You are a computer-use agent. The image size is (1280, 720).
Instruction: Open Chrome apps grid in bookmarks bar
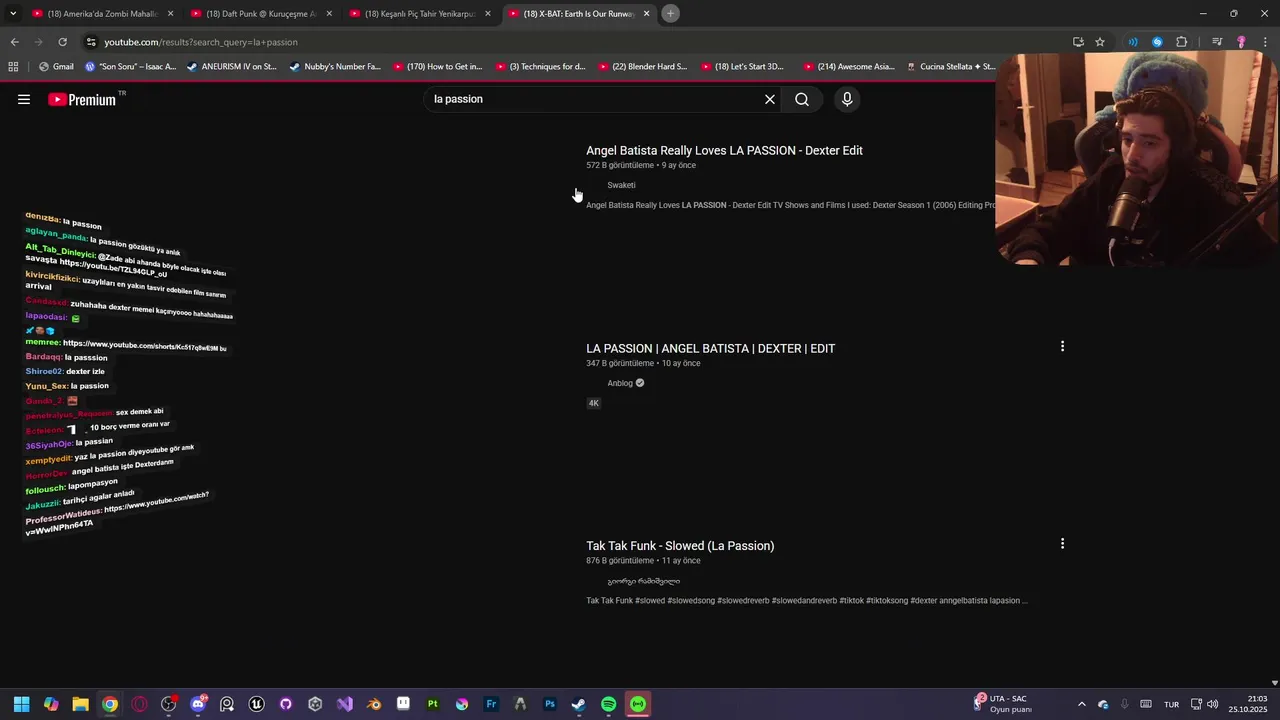click(x=13, y=67)
